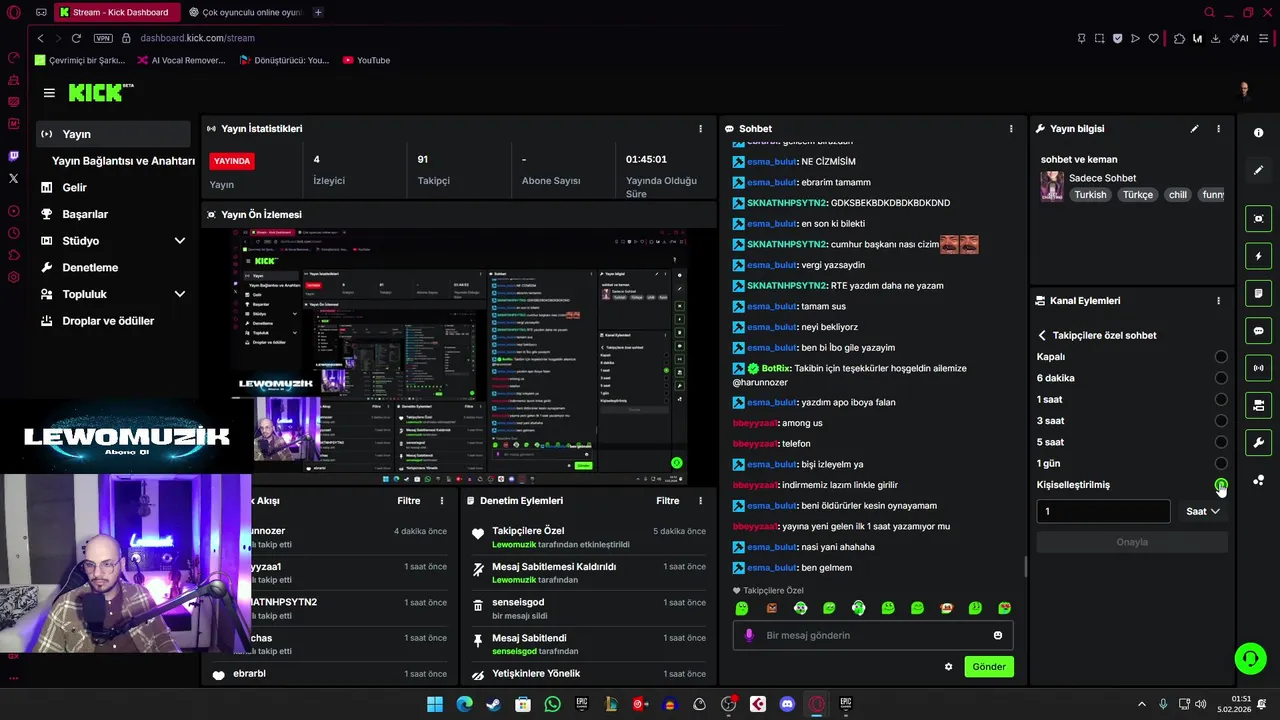Viewport: 1280px width, 720px height.
Task: Click the camera moderation widget icon
Action: pos(1258,405)
